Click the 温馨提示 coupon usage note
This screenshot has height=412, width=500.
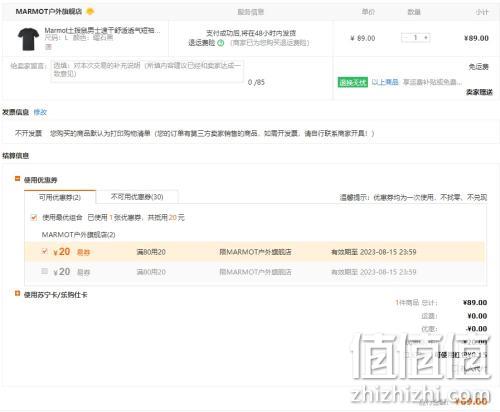(x=413, y=197)
